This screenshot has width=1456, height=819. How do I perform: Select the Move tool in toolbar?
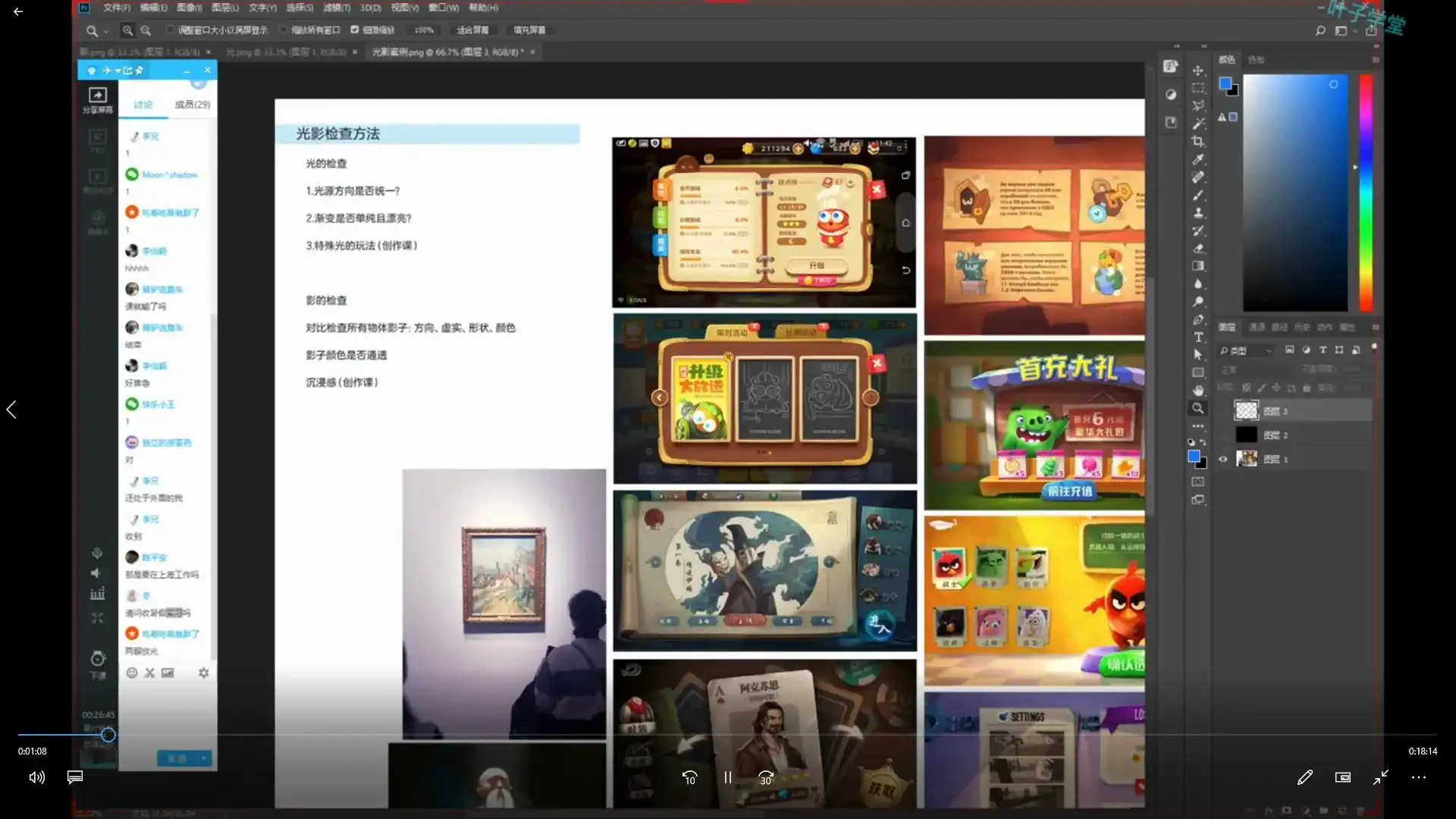[x=1198, y=71]
